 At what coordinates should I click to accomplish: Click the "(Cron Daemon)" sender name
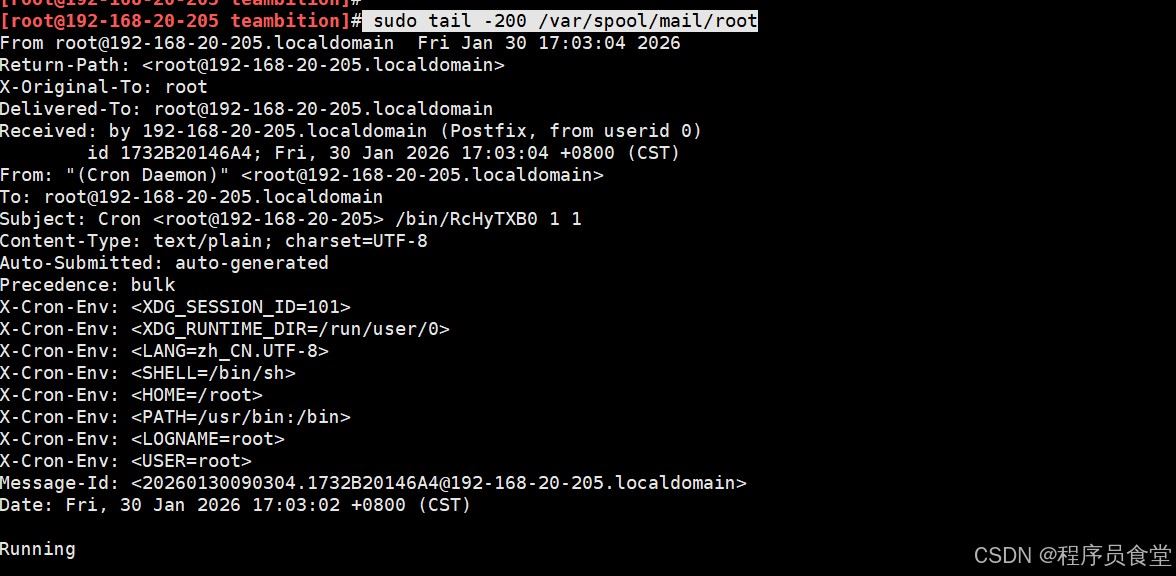point(136,175)
